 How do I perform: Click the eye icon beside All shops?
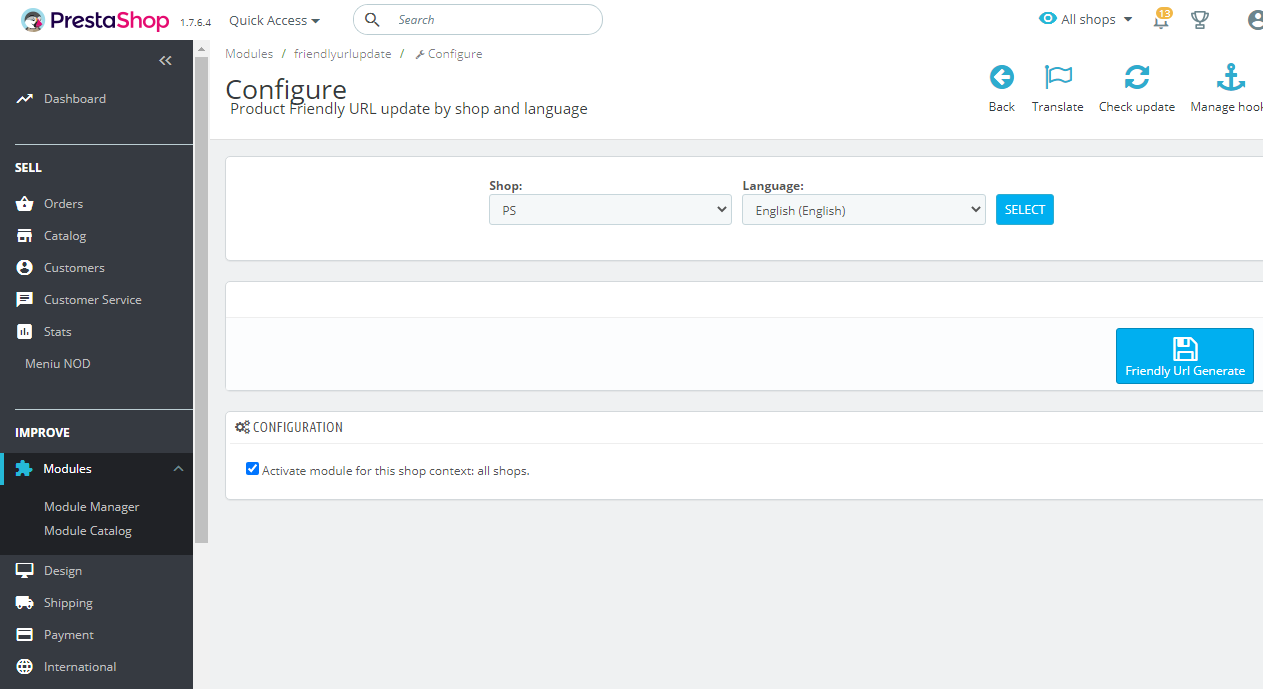point(1048,19)
